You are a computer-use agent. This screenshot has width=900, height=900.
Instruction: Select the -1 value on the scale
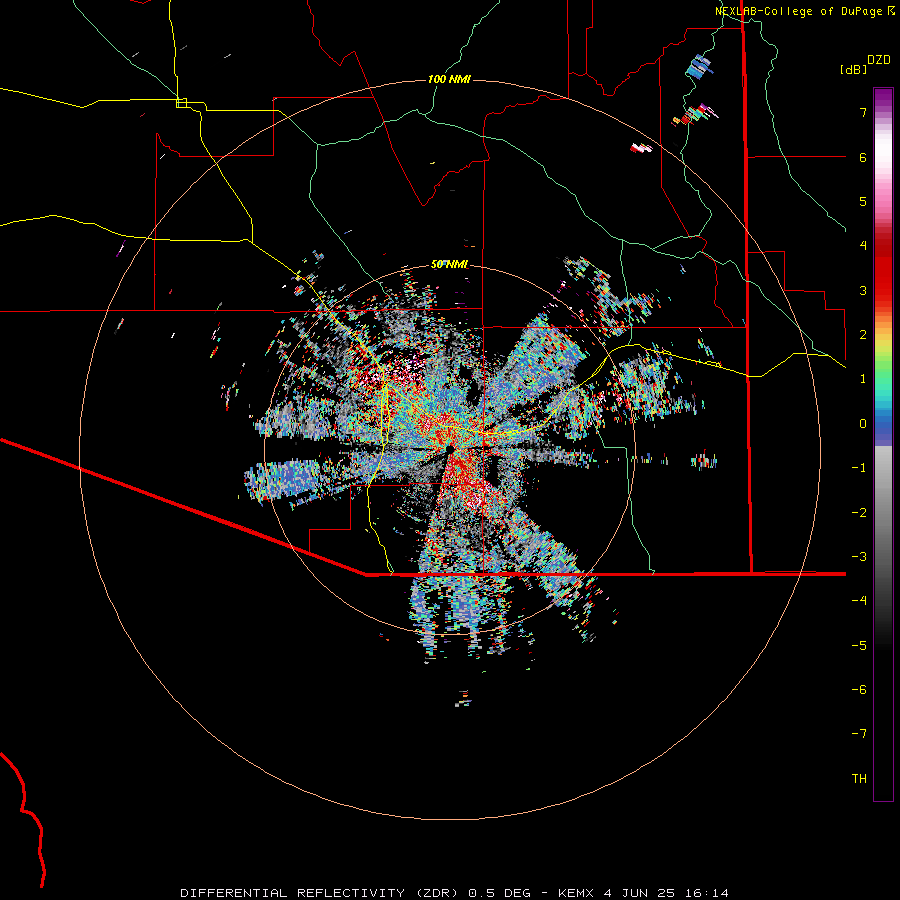click(859, 468)
